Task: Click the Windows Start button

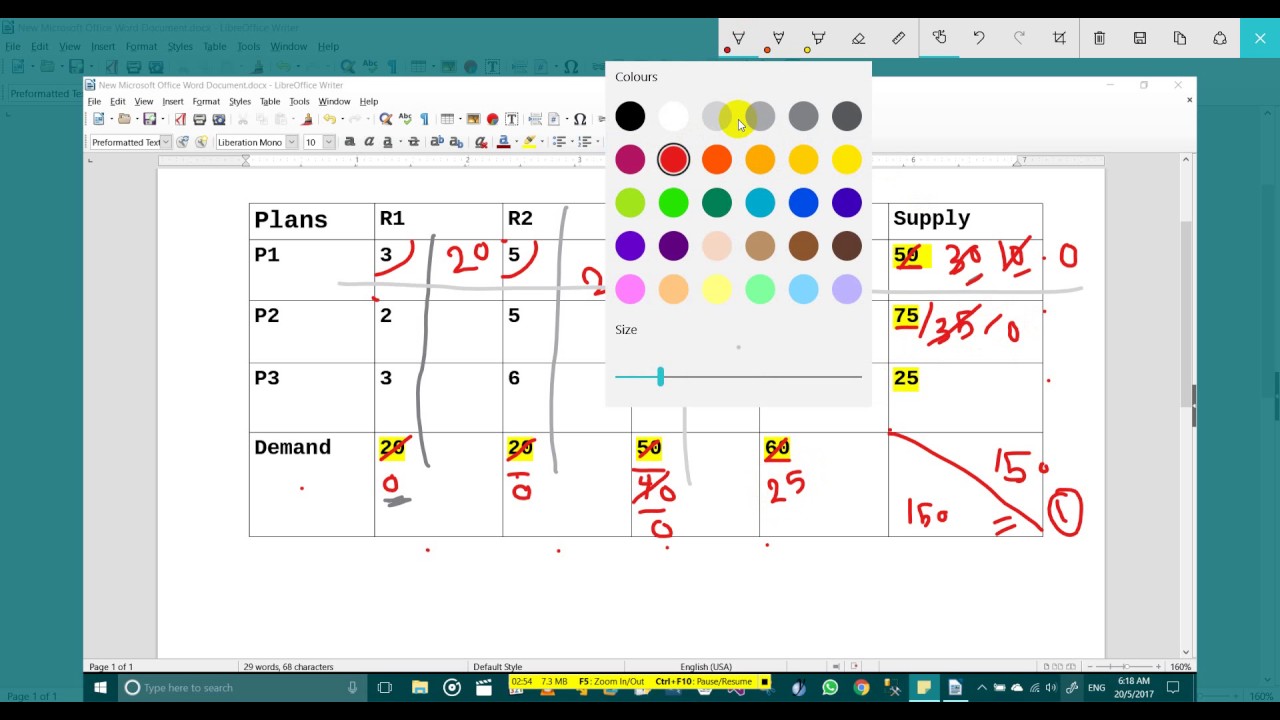Action: coord(100,688)
